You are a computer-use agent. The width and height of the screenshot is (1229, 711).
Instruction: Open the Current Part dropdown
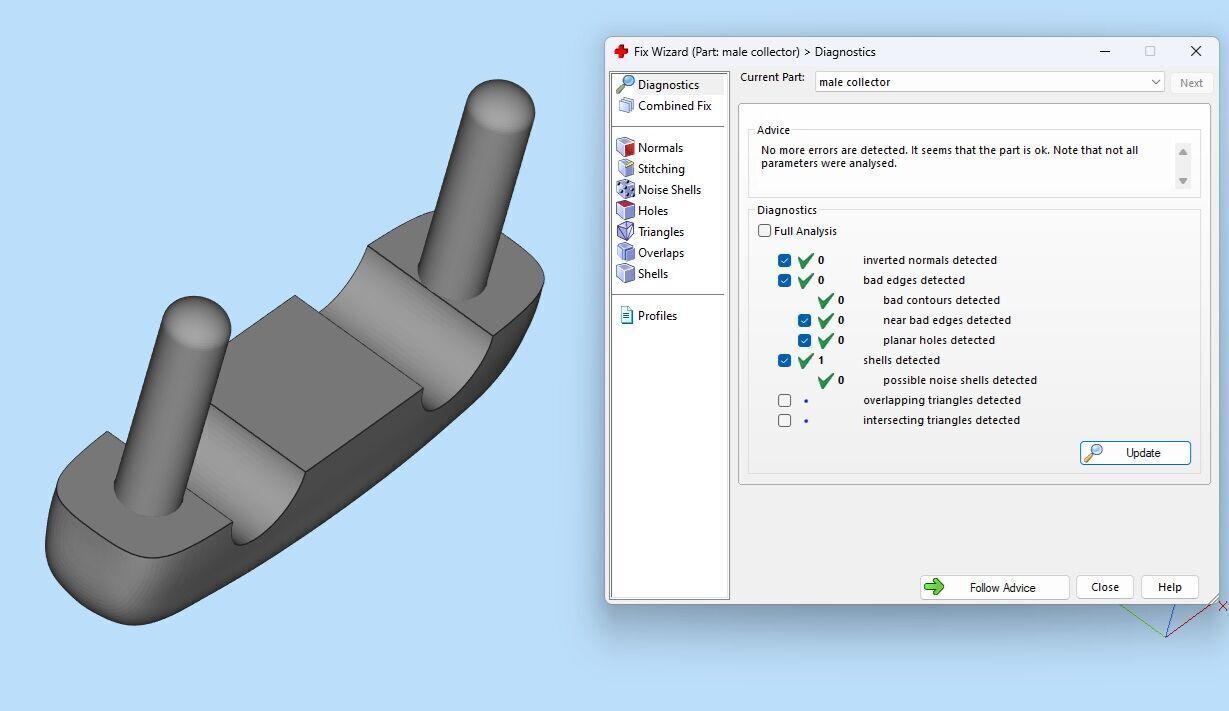[990, 82]
